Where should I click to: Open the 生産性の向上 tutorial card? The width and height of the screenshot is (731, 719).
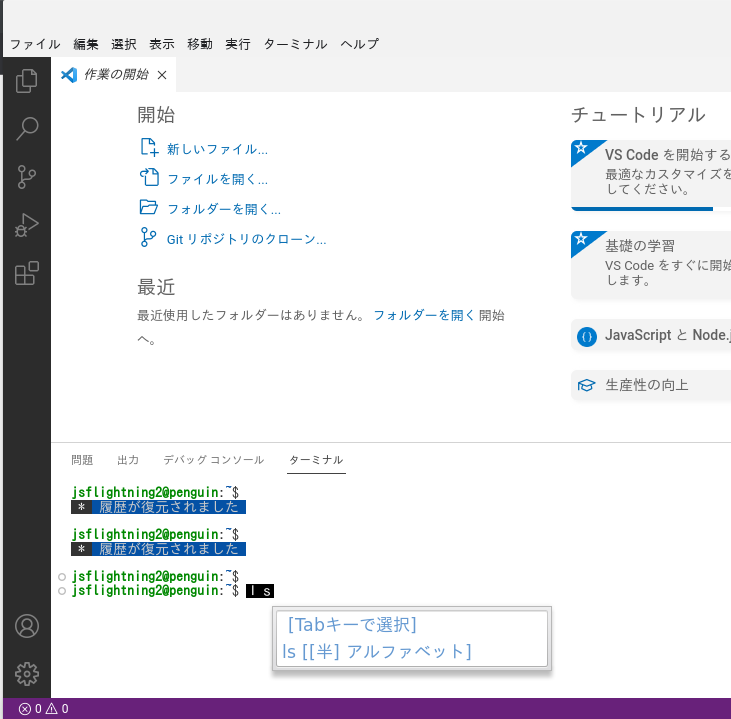[651, 385]
